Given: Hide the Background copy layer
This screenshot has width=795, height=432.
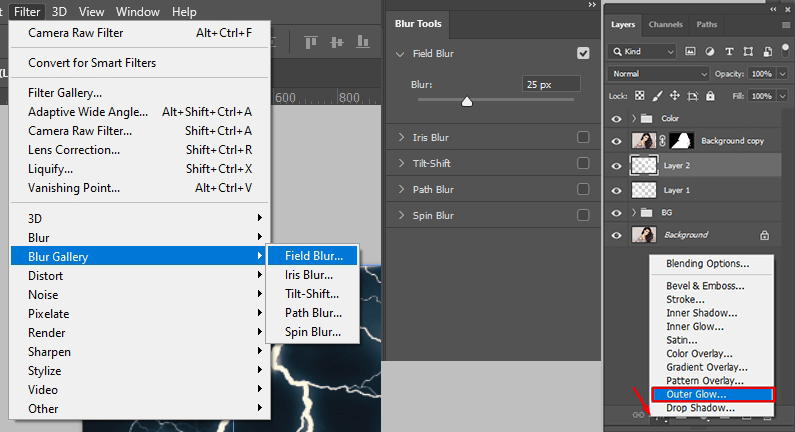Looking at the screenshot, I should pos(616,142).
